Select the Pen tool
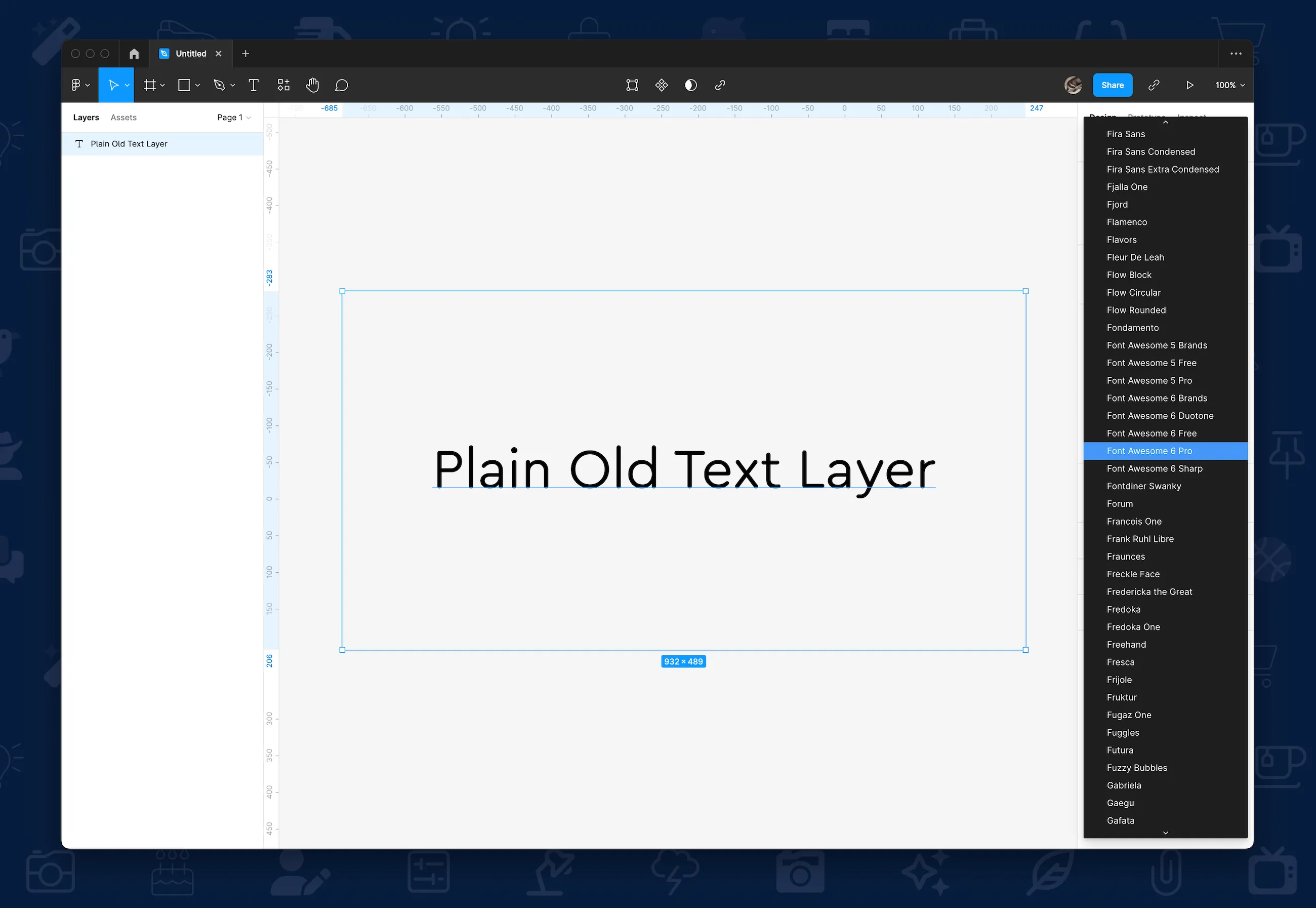This screenshot has height=908, width=1316. tap(221, 85)
